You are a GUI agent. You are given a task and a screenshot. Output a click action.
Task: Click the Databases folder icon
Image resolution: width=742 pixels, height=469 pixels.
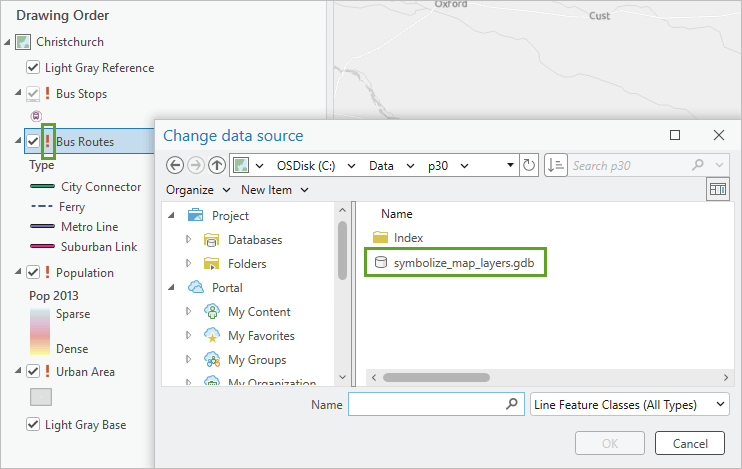pyautogui.click(x=211, y=240)
